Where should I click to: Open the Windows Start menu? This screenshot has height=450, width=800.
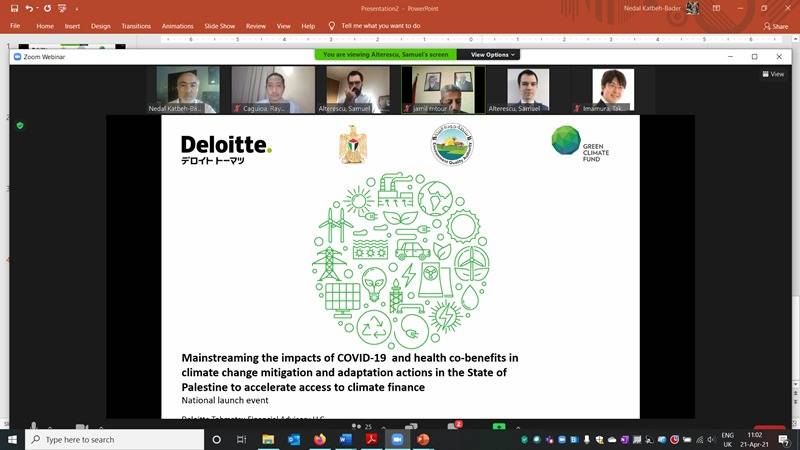coord(12,439)
